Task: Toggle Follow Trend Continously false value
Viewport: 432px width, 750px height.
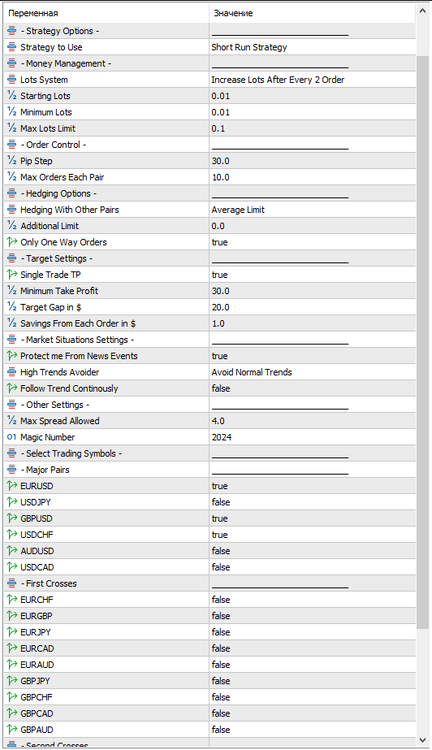Action: pyautogui.click(x=312, y=389)
